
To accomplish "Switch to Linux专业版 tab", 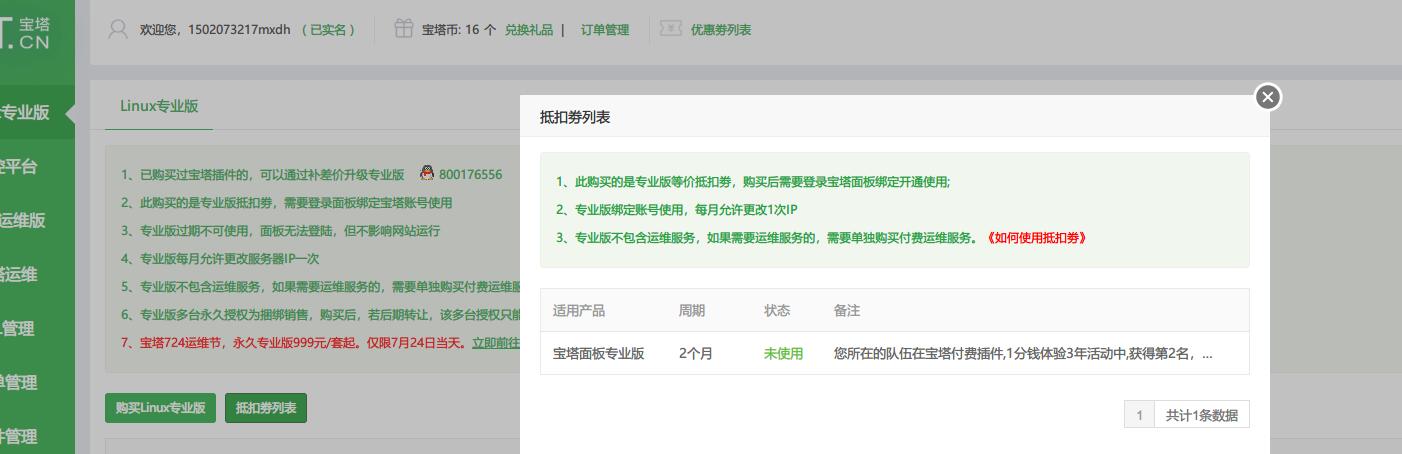I will click(x=159, y=106).
